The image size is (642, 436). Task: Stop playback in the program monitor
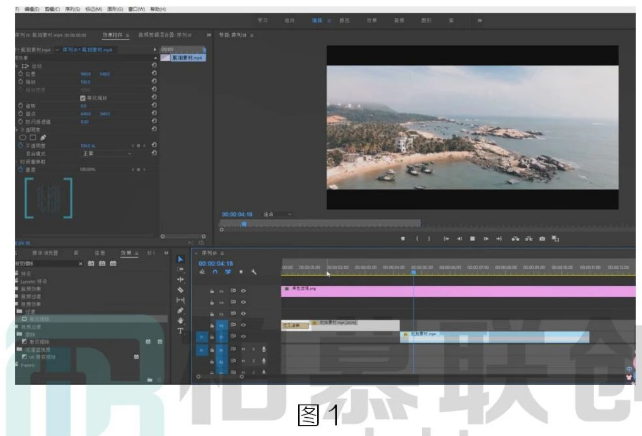click(472, 239)
